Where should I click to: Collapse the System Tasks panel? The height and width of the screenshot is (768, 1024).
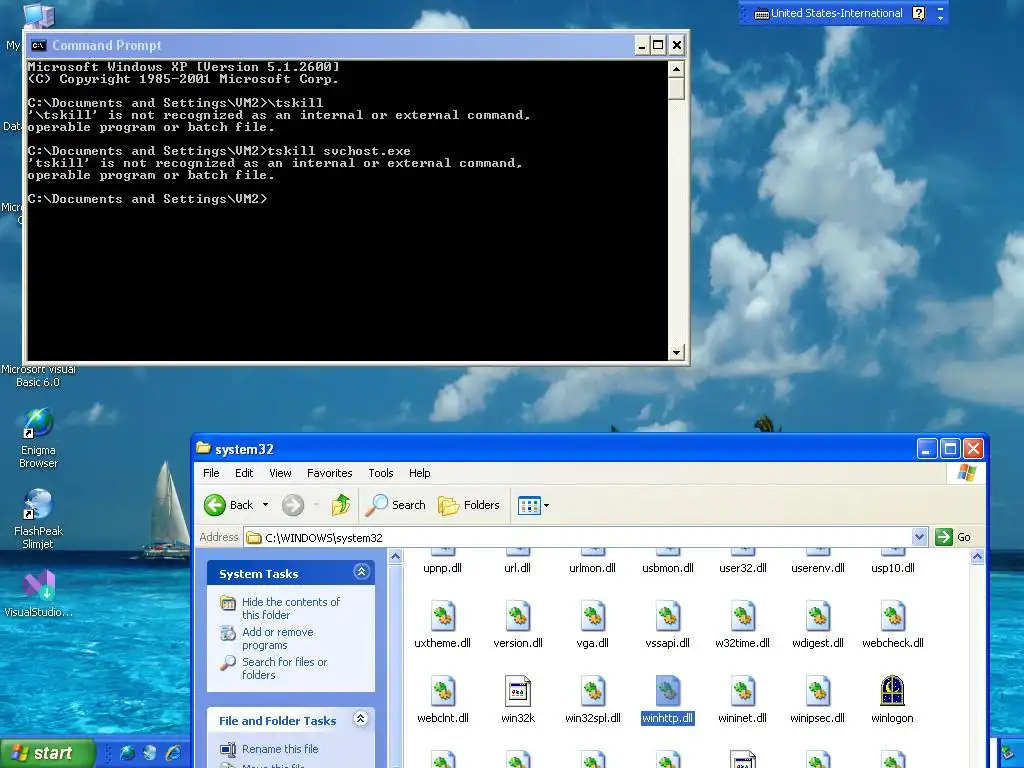click(x=361, y=572)
